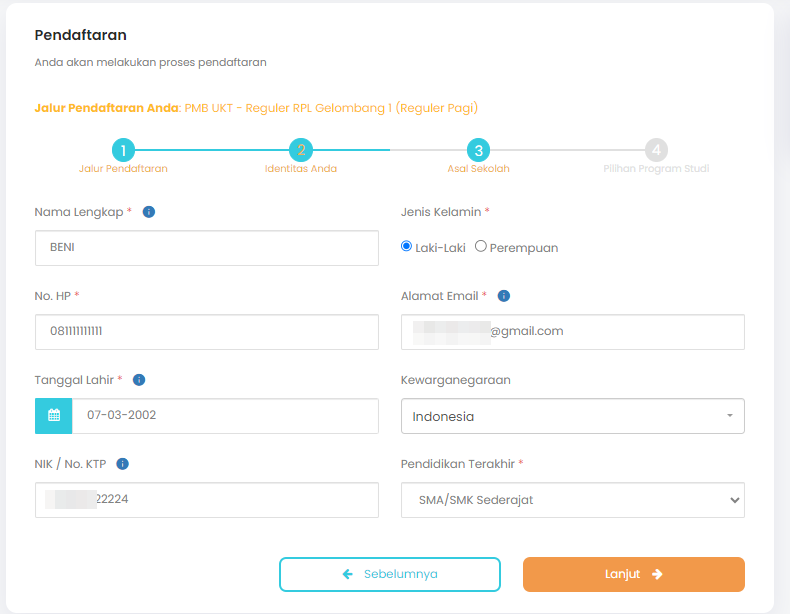Click the Lanjut button
Screen dimensions: 790x614
[x=634, y=574]
